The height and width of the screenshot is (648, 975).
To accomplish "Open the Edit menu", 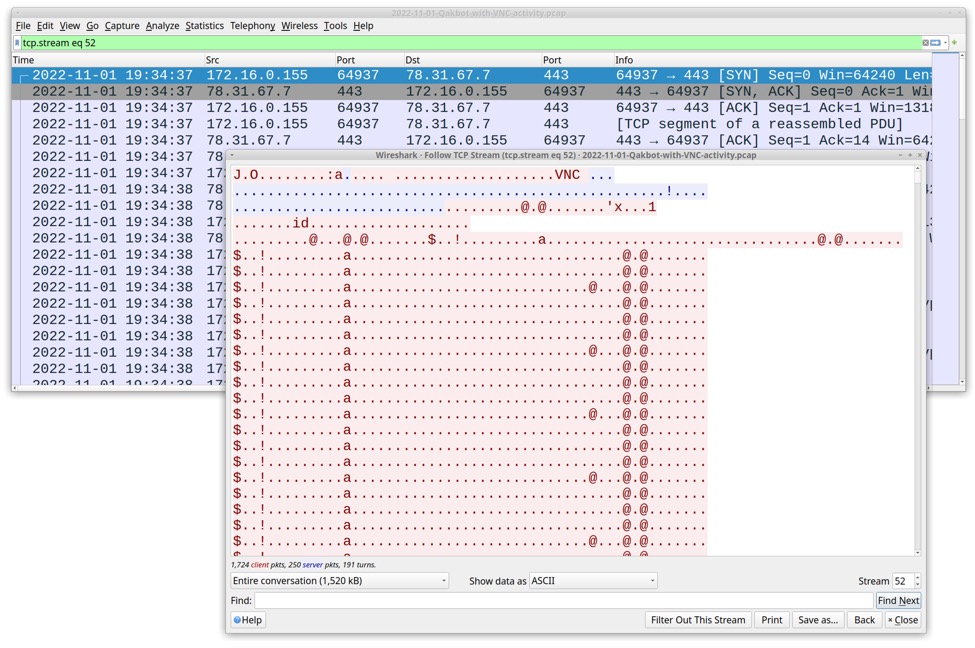I will [45, 25].
